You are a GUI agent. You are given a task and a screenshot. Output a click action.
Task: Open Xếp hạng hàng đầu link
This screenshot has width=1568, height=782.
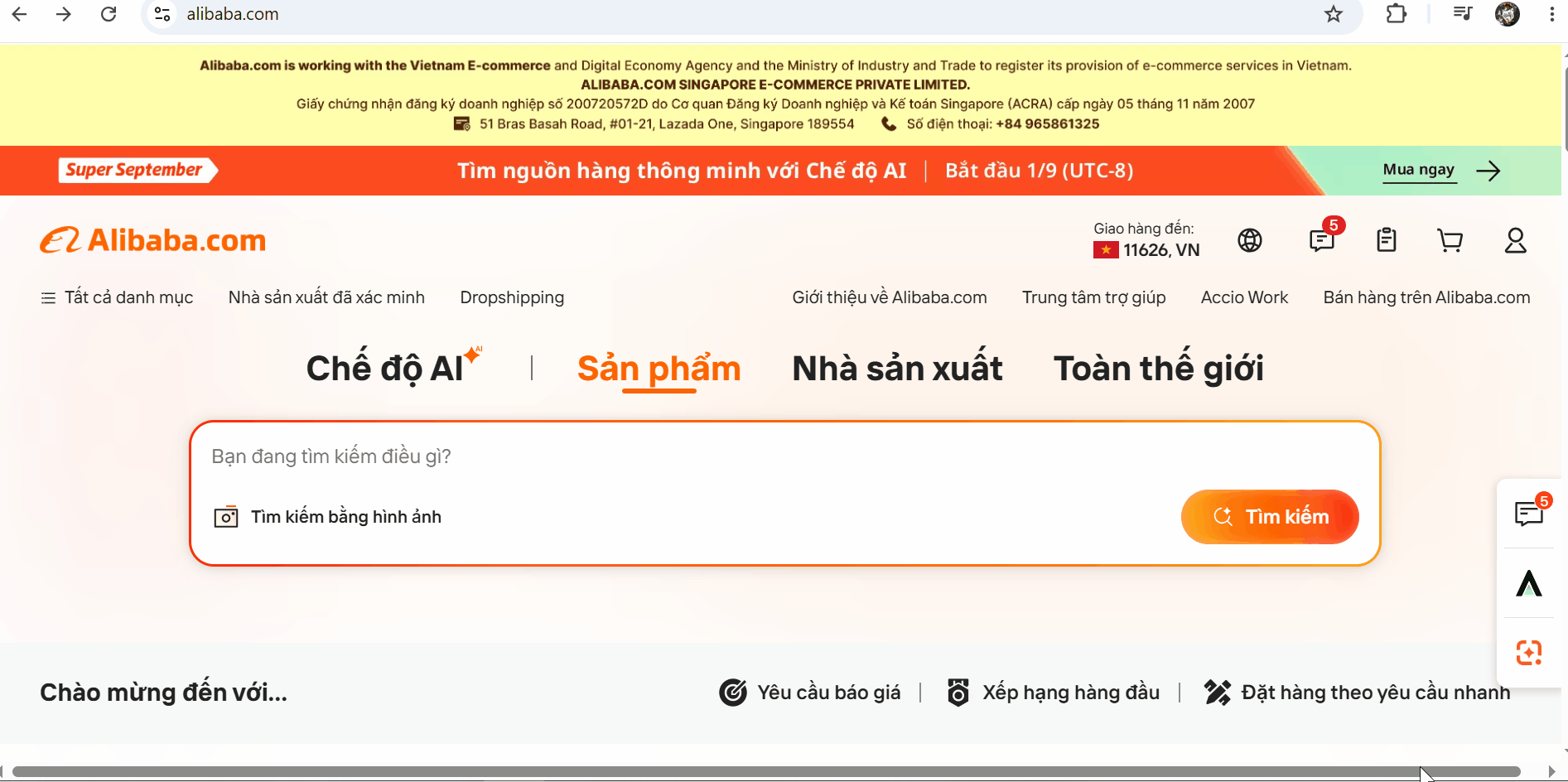click(1071, 693)
